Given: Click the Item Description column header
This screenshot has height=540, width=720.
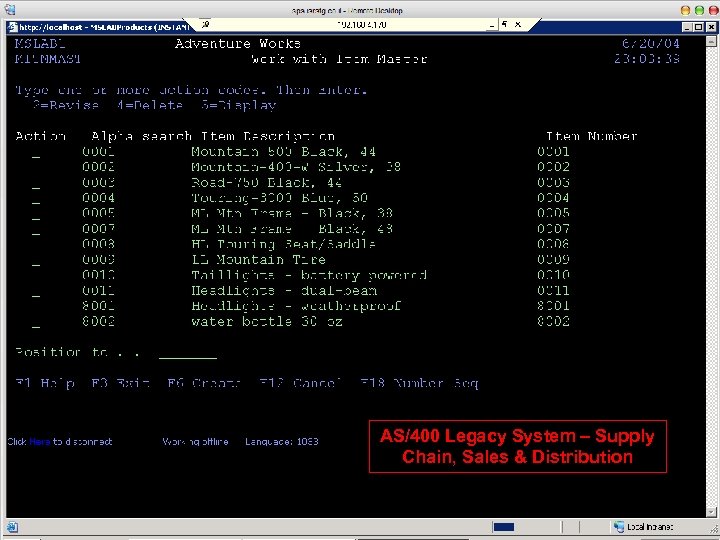Looking at the screenshot, I should click(x=268, y=136).
